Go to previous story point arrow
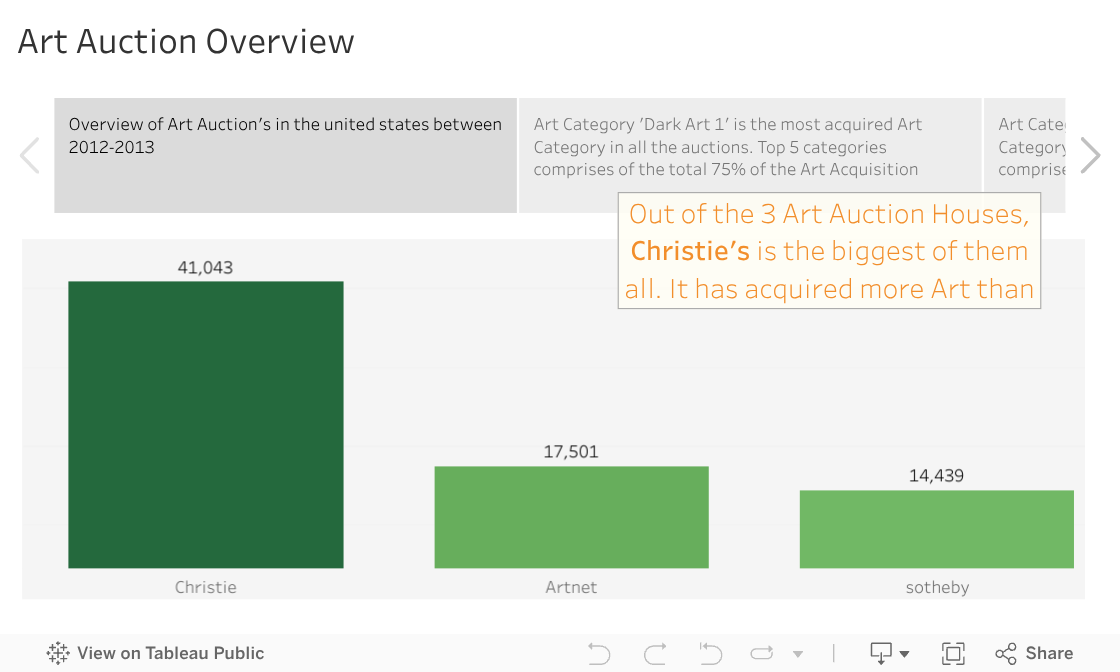Screen dimensions: 1120x672 click(x=30, y=155)
